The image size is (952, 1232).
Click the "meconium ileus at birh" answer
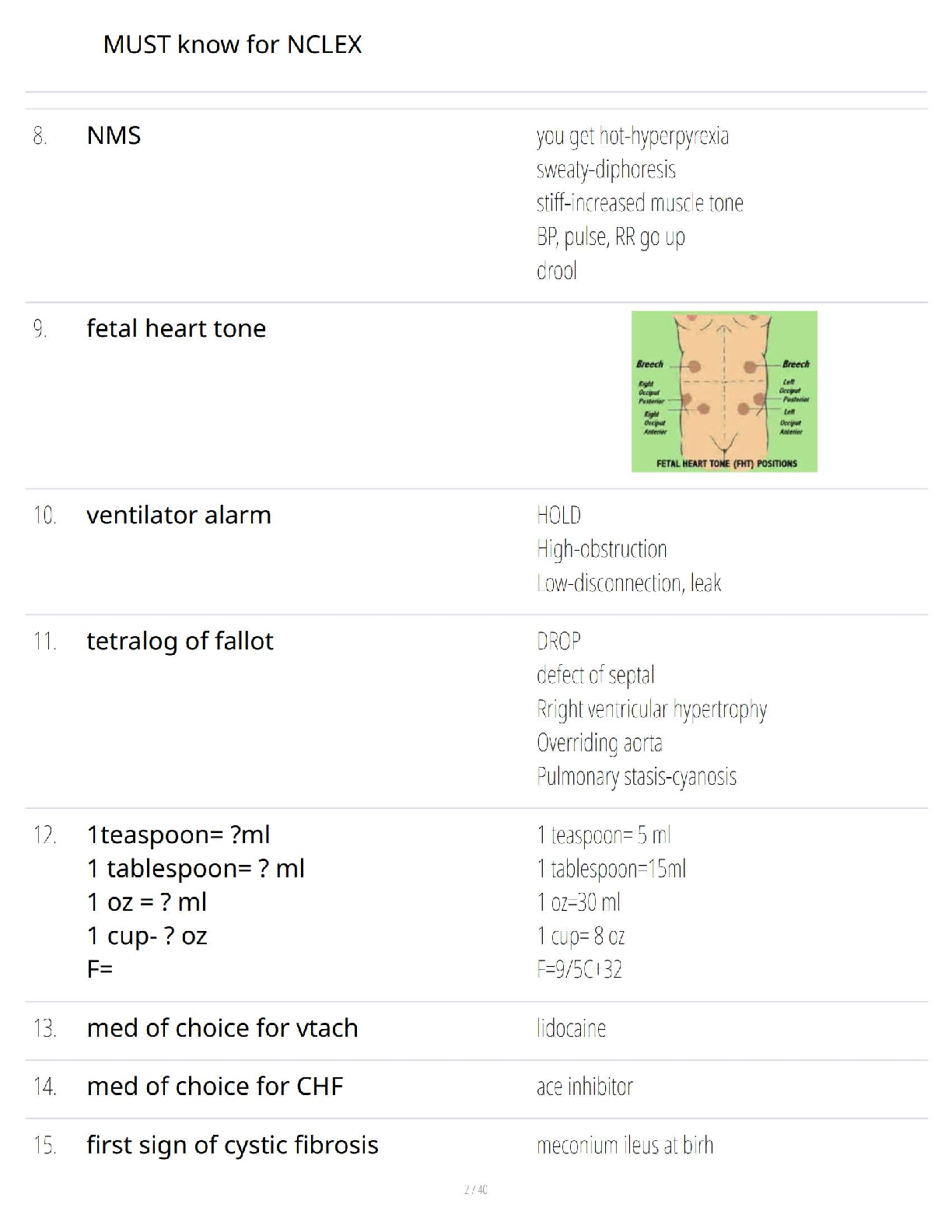click(x=625, y=1145)
